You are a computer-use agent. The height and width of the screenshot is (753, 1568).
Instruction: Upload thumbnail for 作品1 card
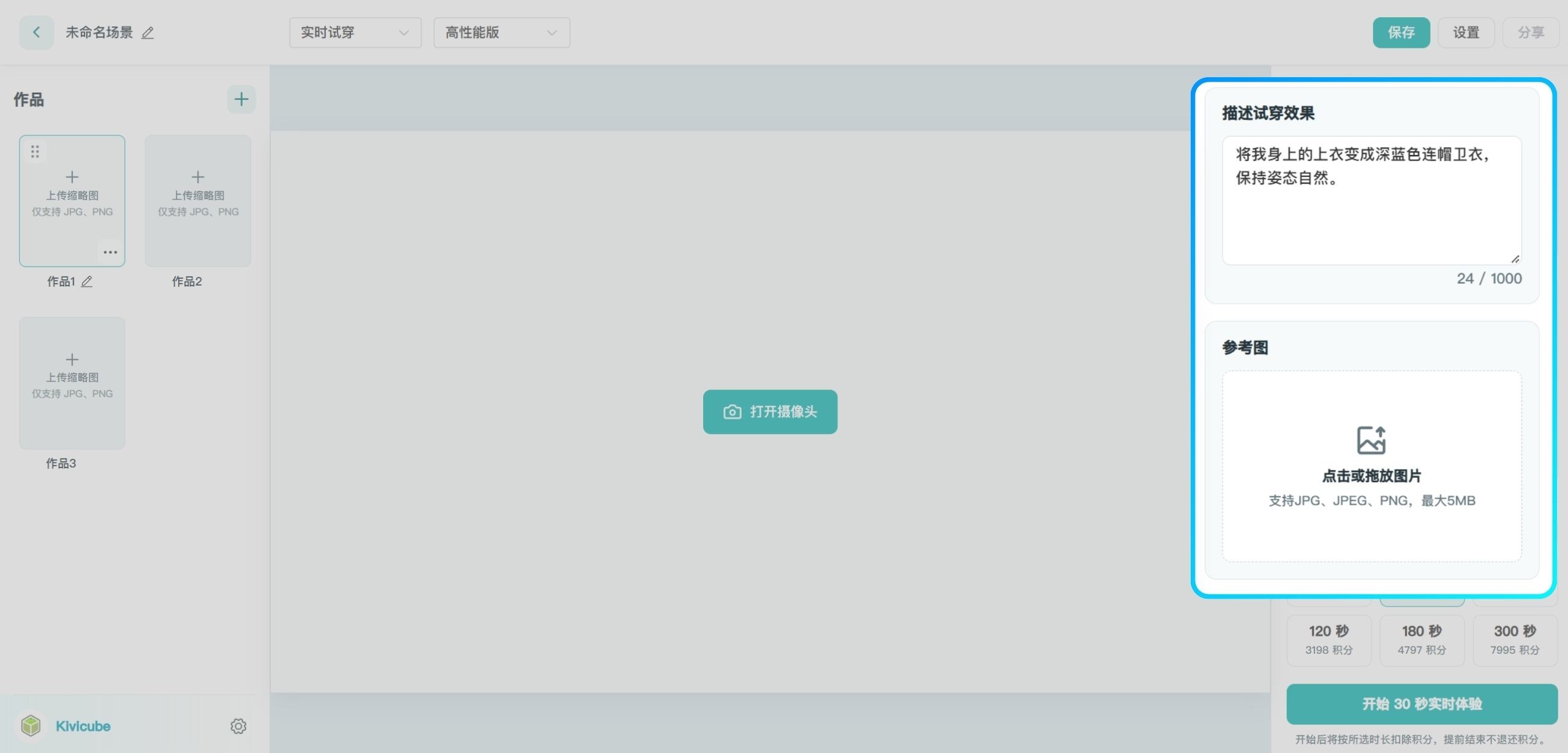tap(72, 201)
